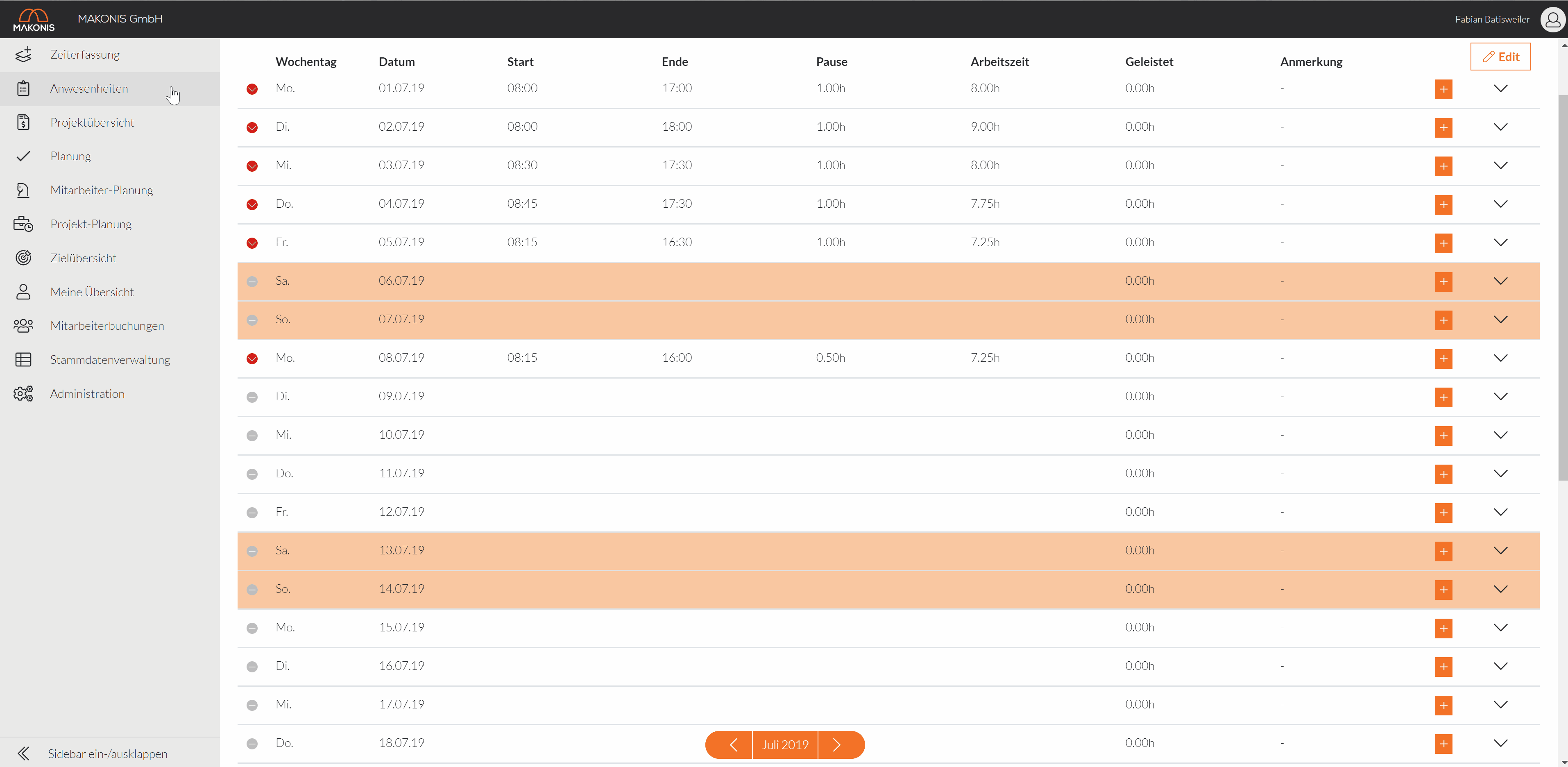This screenshot has width=1568, height=767.
Task: Add entry for 08.07.19 via plus icon
Action: (x=1444, y=359)
